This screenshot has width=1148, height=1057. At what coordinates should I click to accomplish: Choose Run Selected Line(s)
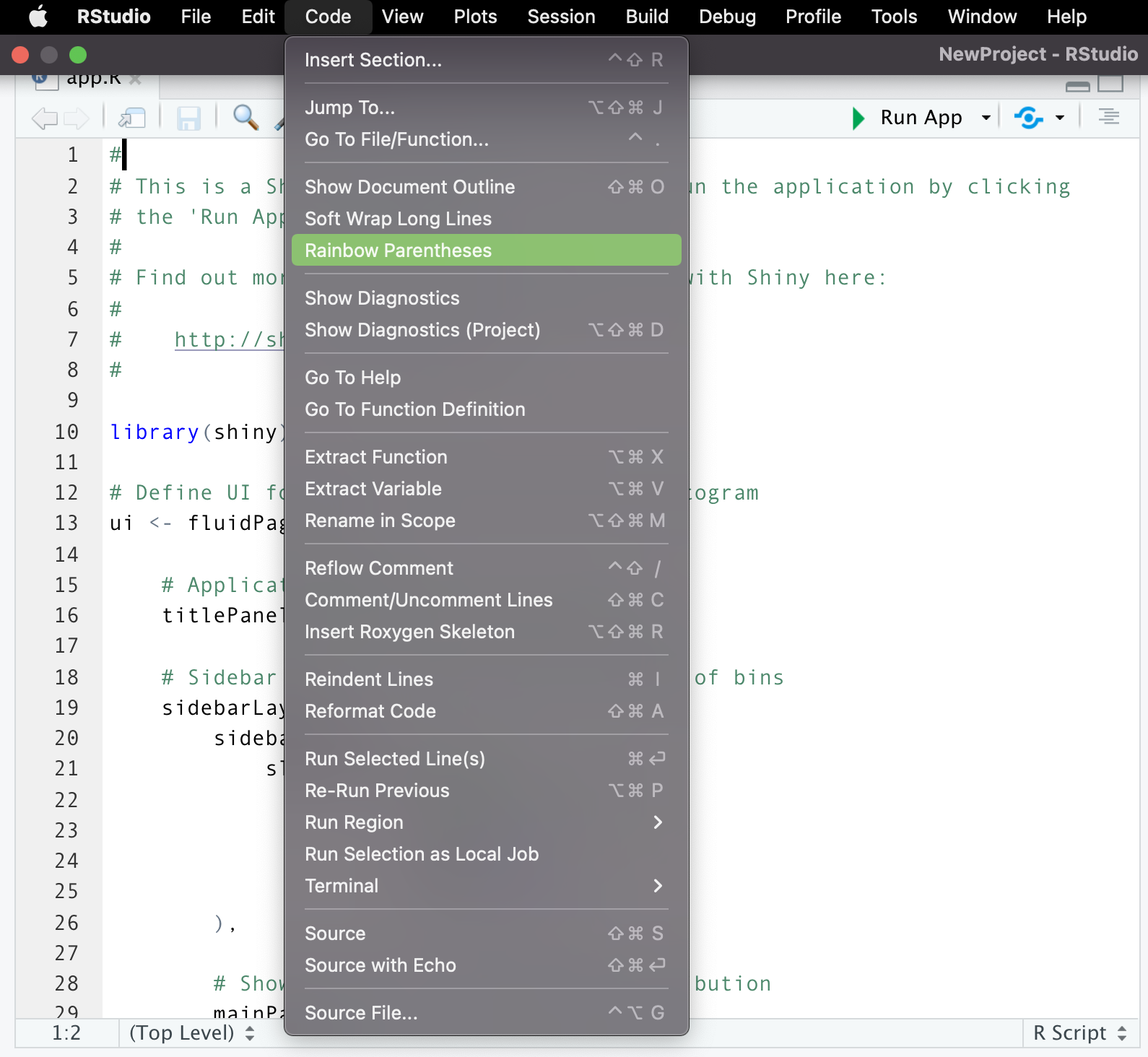click(487, 759)
